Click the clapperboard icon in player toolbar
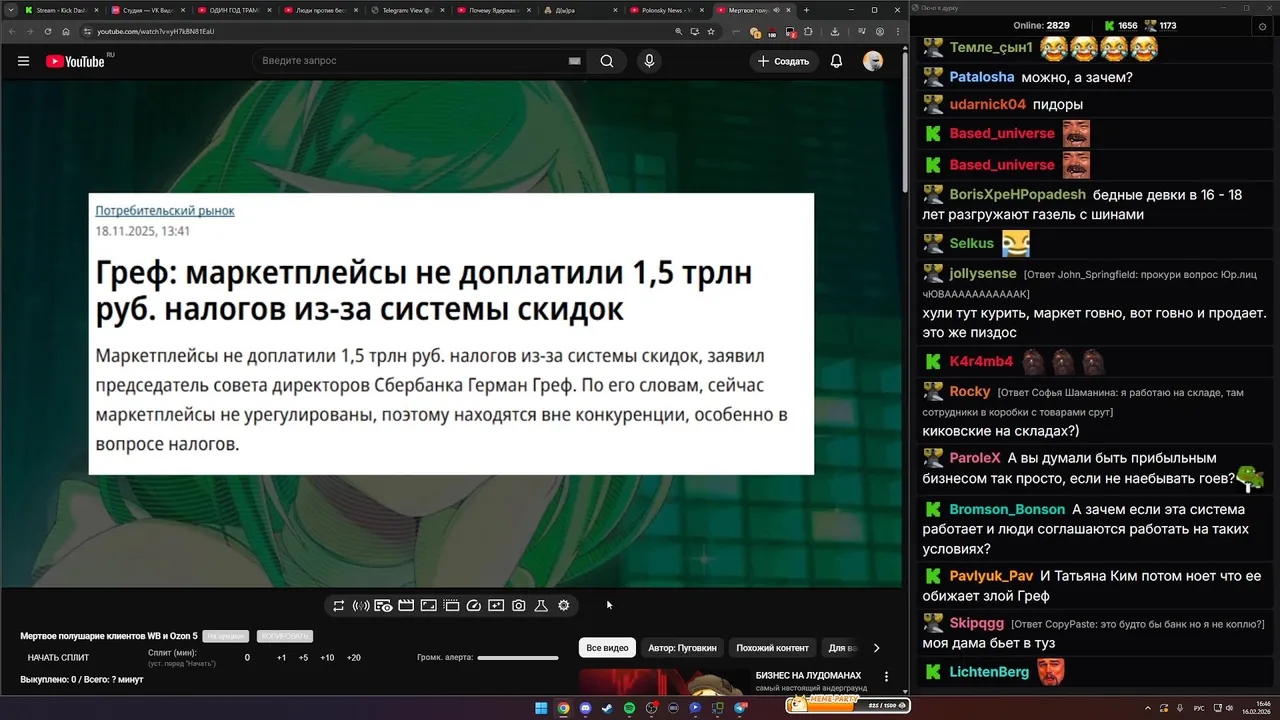Viewport: 1280px width, 720px height. [x=406, y=606]
